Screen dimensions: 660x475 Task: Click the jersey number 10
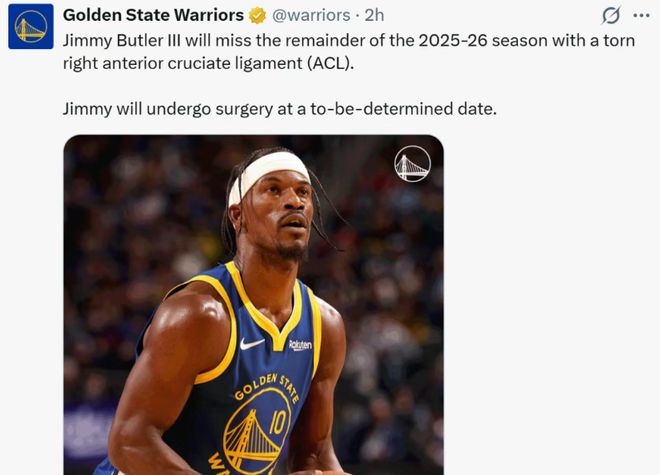pyautogui.click(x=277, y=422)
